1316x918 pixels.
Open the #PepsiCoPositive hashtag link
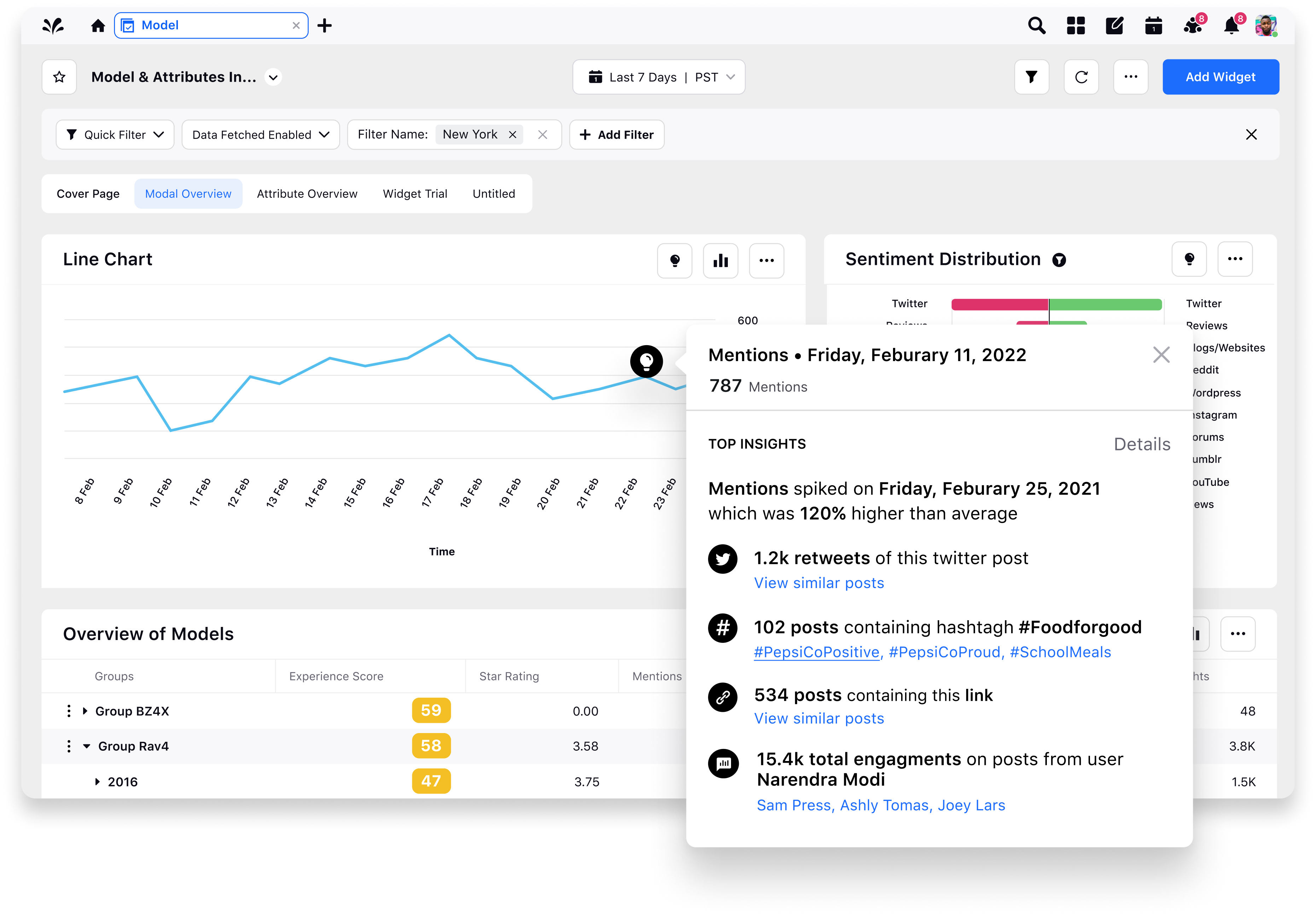[817, 652]
